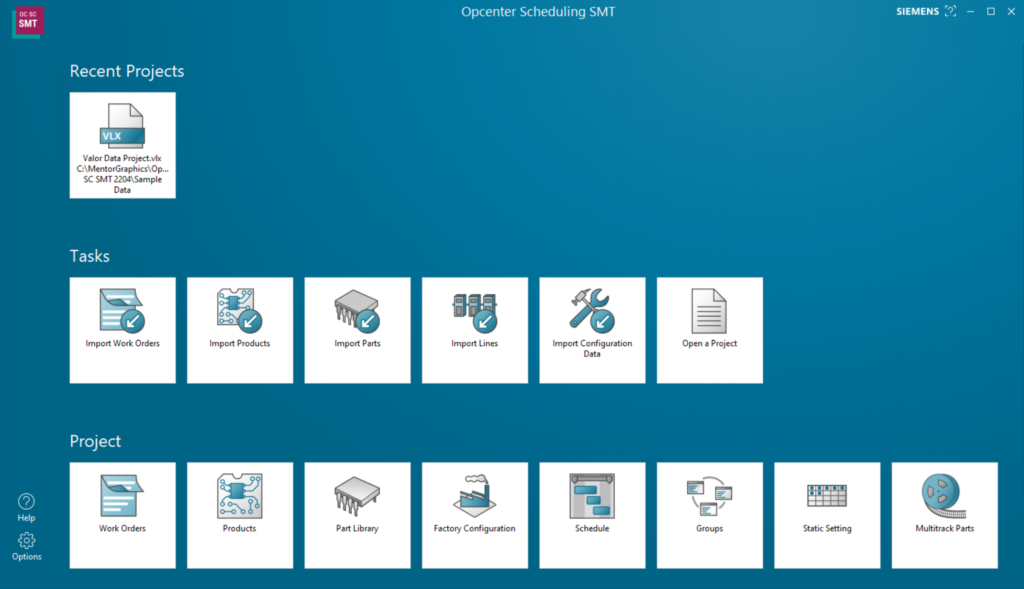This screenshot has width=1024, height=589.
Task: Select the Static Setting tile
Action: tap(827, 515)
